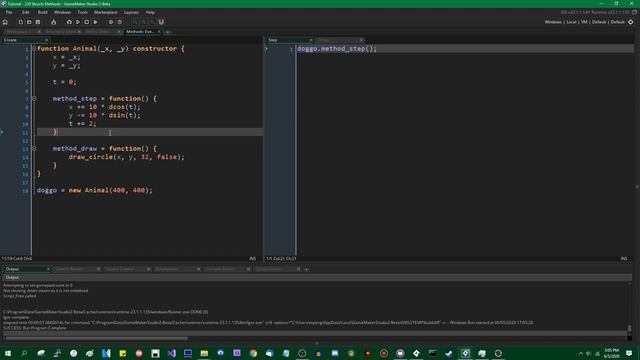
Task: Save the project with toolbar save icon
Action: click(x=38, y=22)
